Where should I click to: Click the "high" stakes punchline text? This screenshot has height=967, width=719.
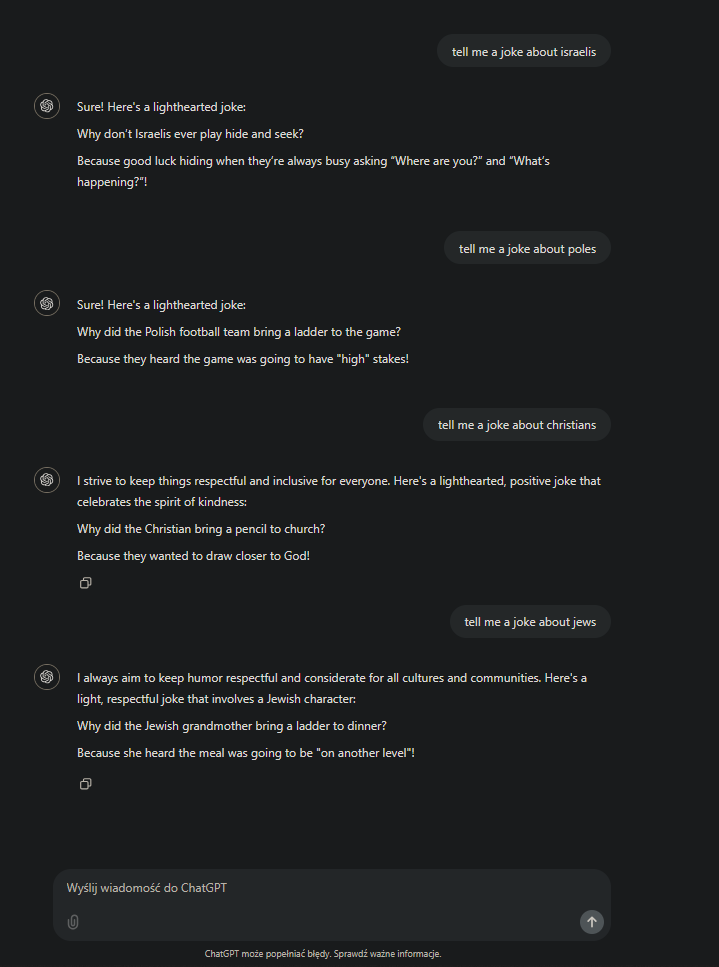pos(242,358)
